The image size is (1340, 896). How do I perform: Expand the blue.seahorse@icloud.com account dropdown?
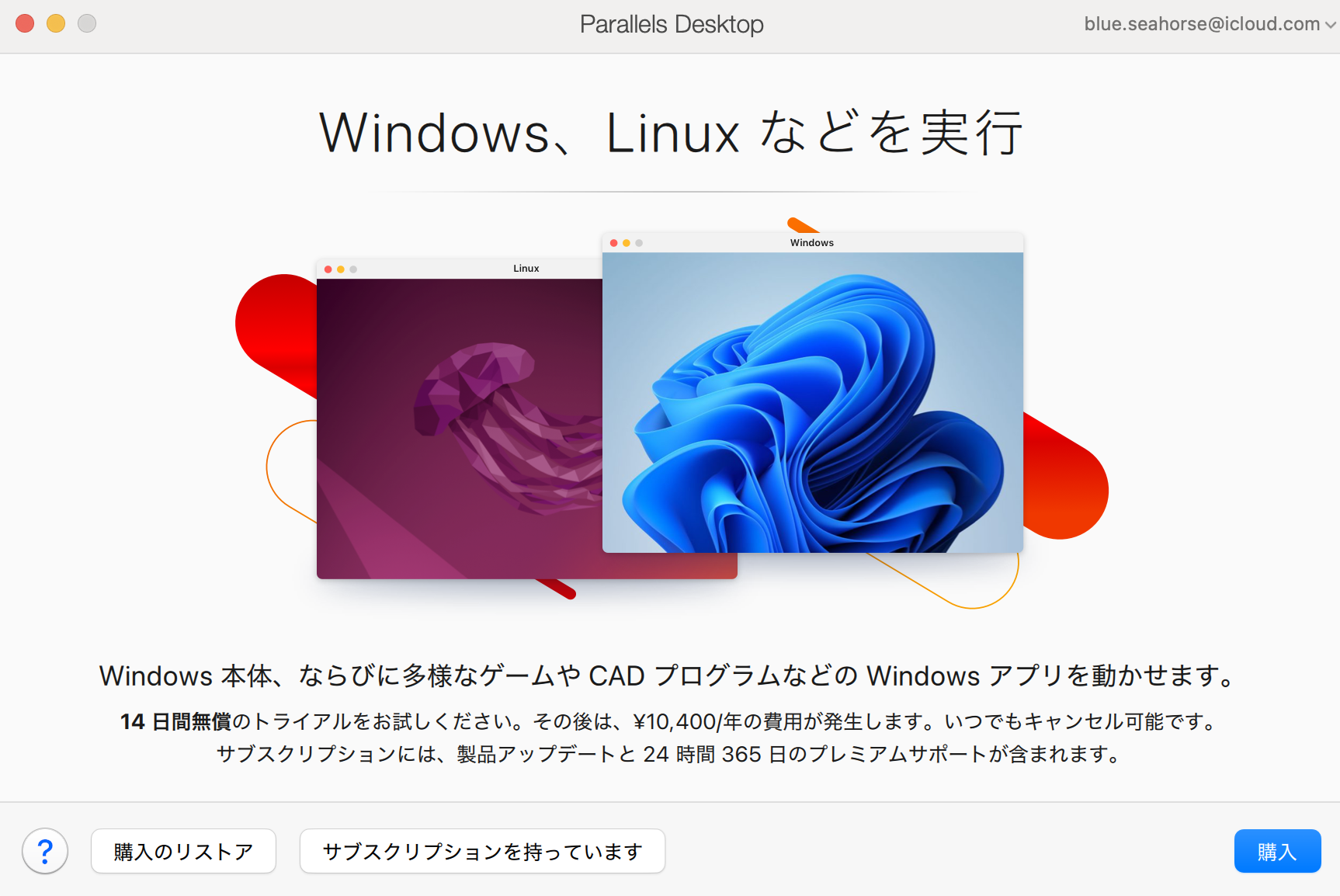(1210, 24)
